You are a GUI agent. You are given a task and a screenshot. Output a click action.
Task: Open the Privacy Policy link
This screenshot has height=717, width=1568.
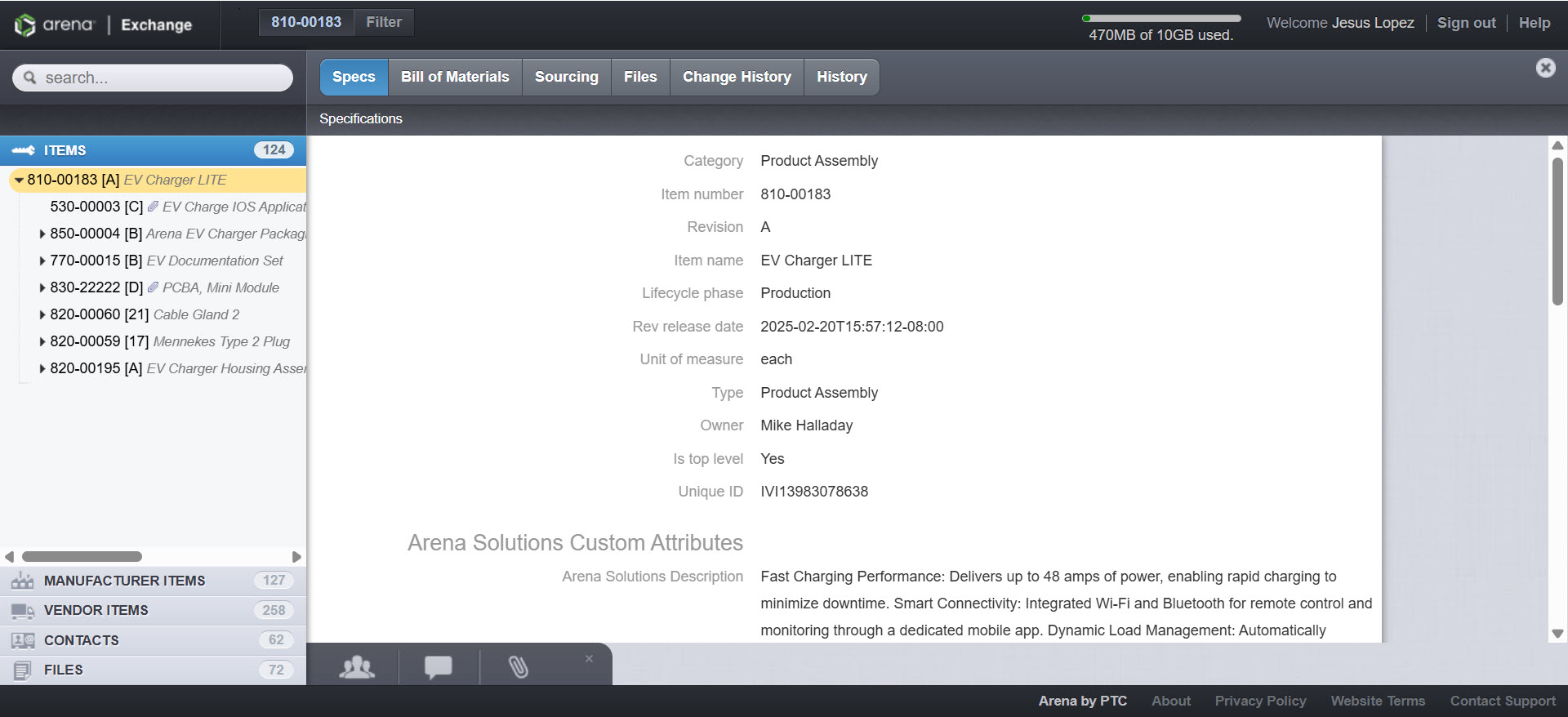pos(1260,701)
